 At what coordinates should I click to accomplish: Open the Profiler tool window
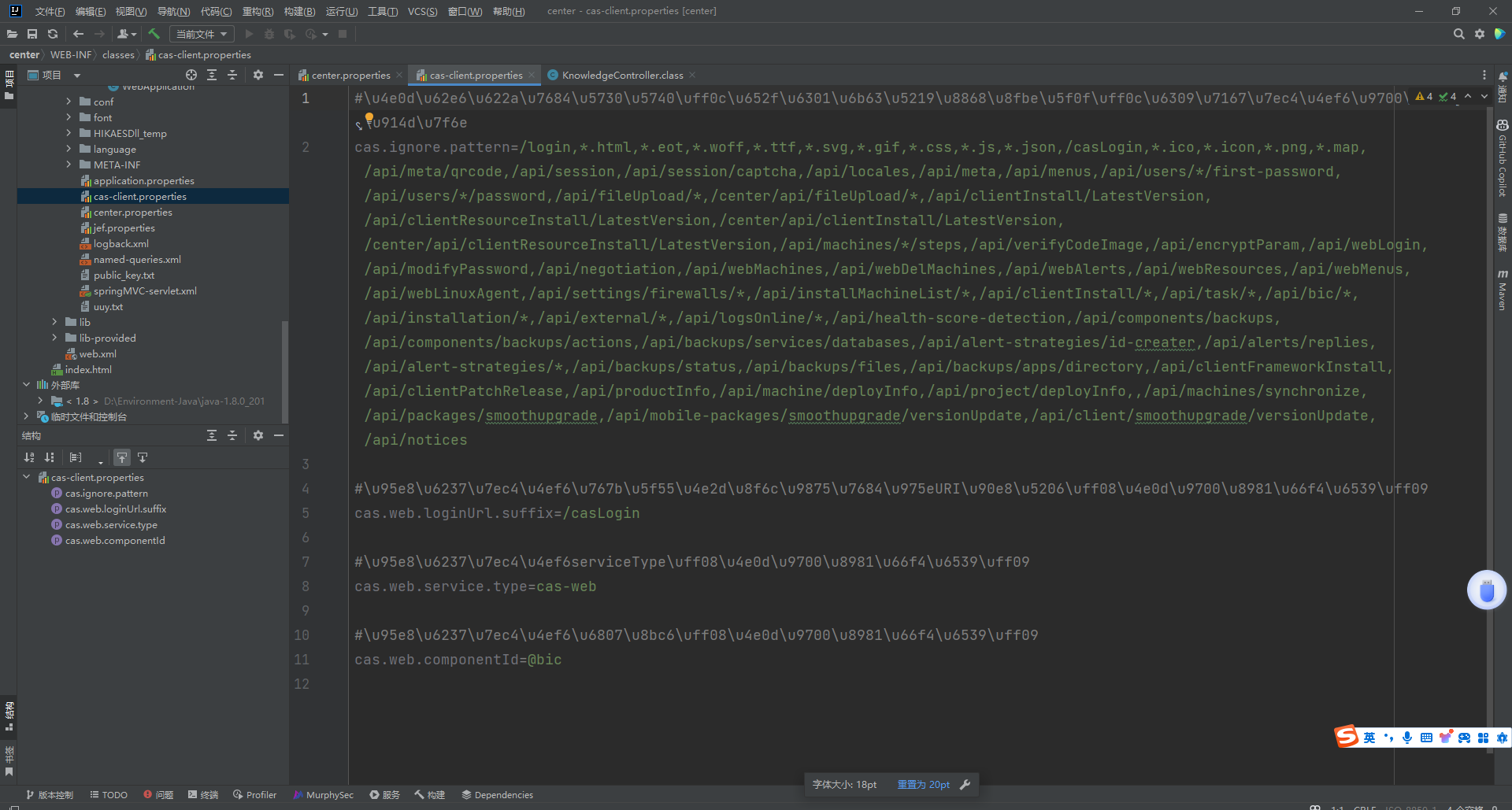[x=254, y=795]
